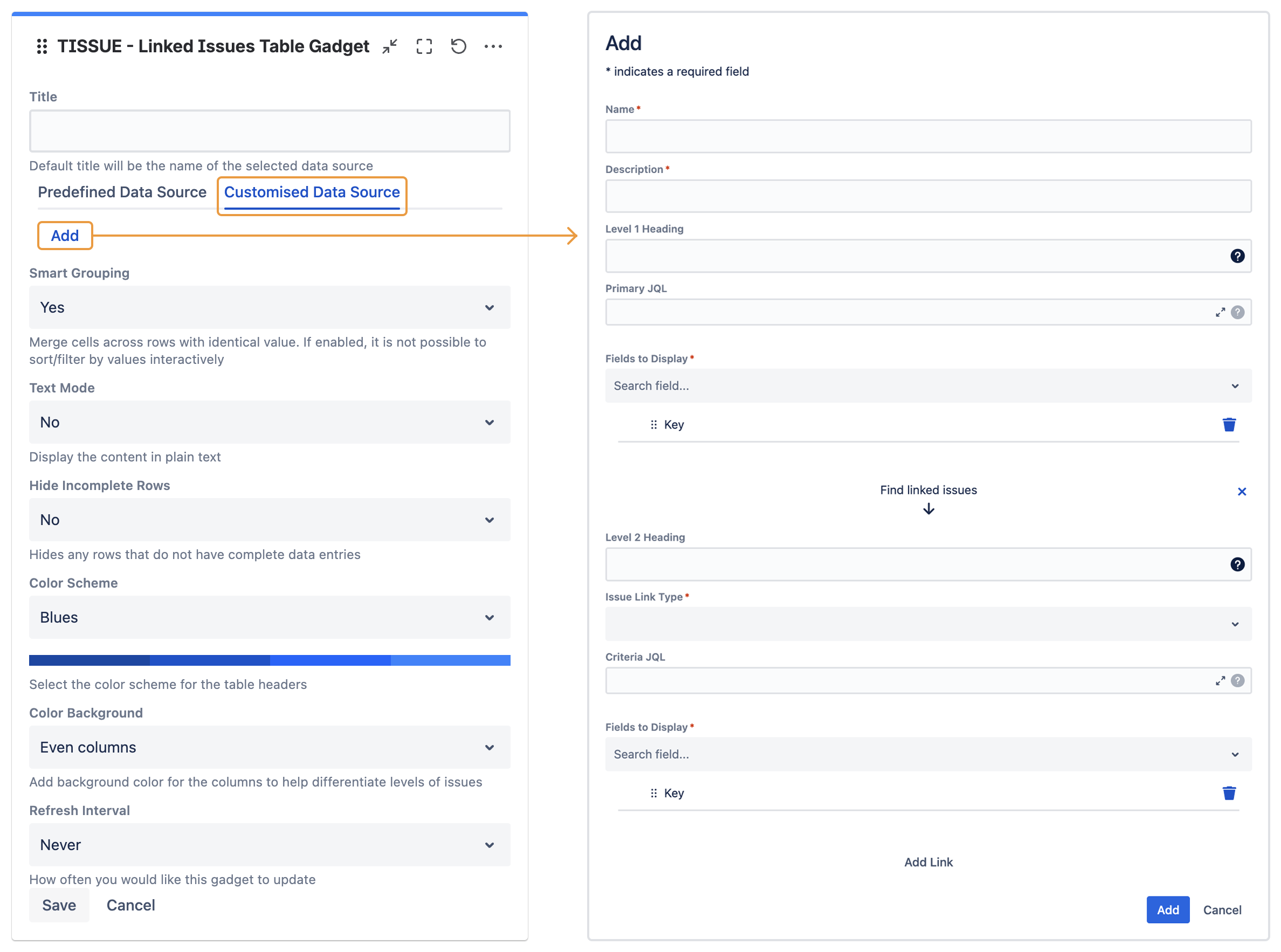Click the Level 1 Heading help icon
This screenshot has height=952, width=1281.
pyautogui.click(x=1237, y=256)
